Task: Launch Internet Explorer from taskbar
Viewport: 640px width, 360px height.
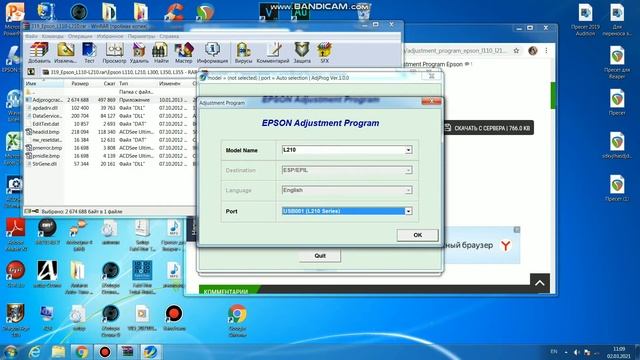Action: (35, 352)
